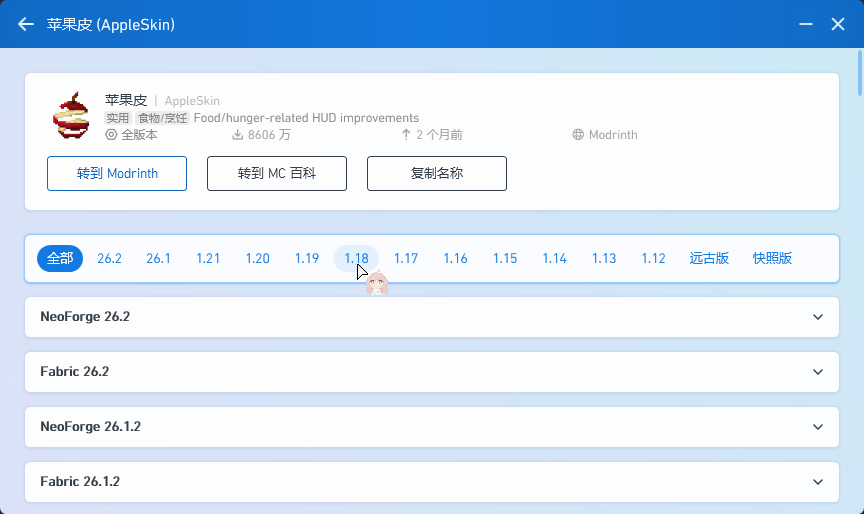Filter by version 1.17
Screen dimensions: 864x514
pyautogui.click(x=406, y=258)
